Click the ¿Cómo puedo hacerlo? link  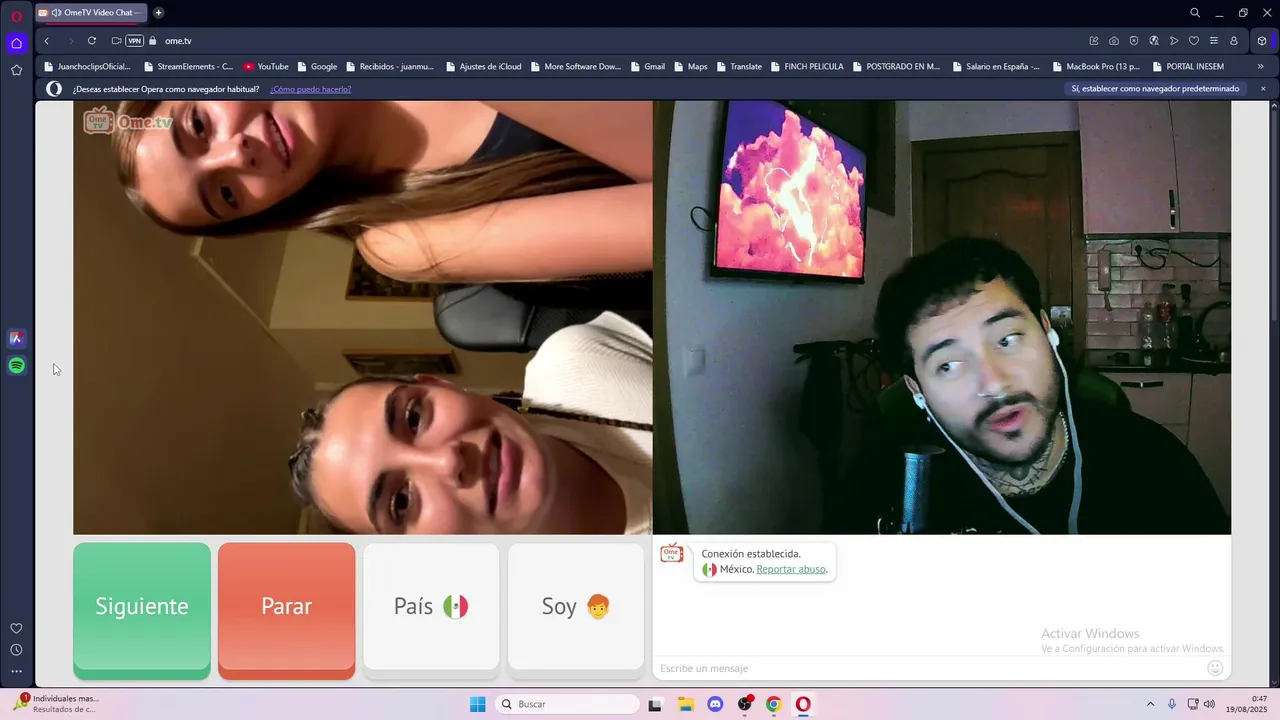pos(310,89)
